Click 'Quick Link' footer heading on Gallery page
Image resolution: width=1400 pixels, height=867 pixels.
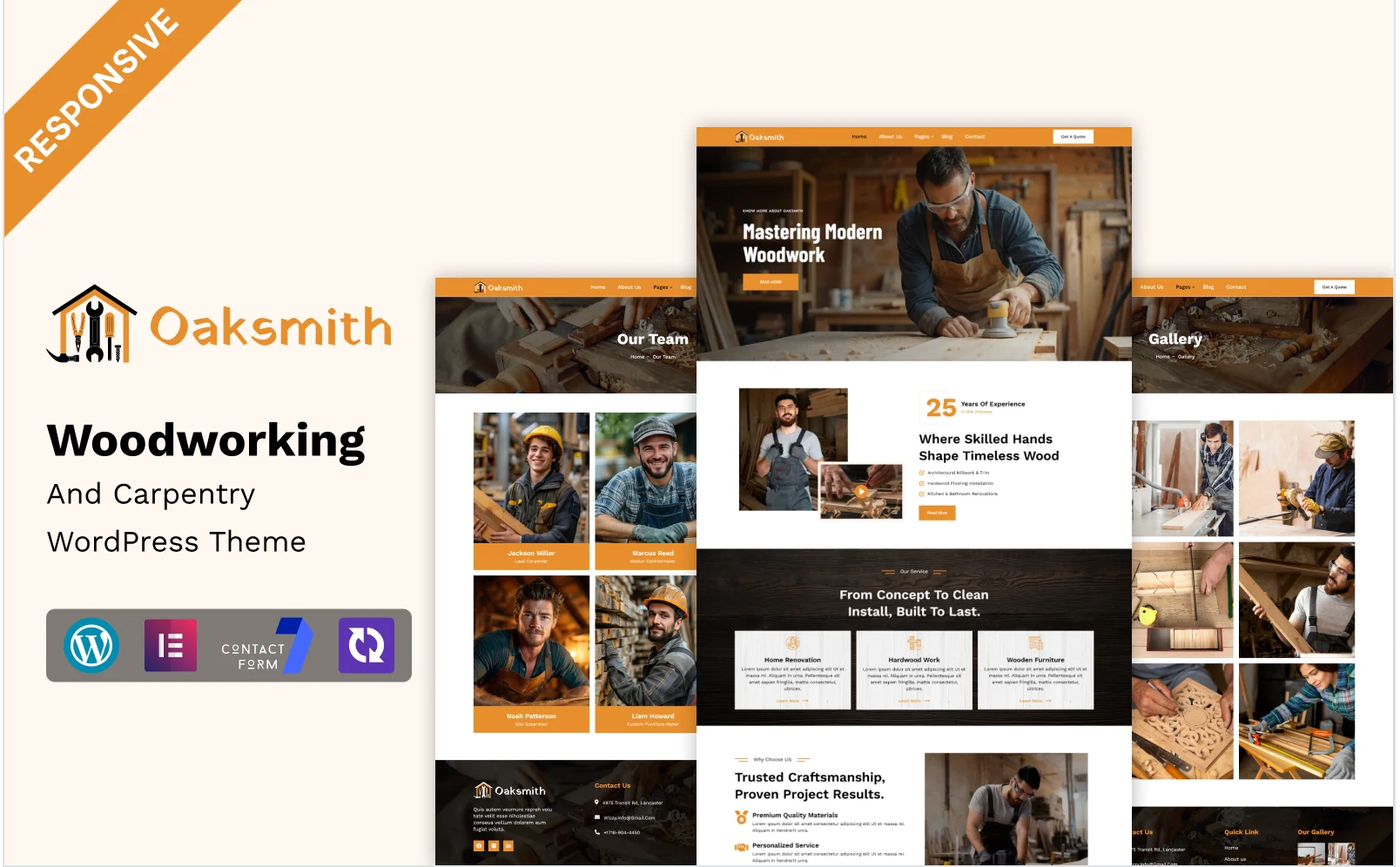(x=1242, y=832)
